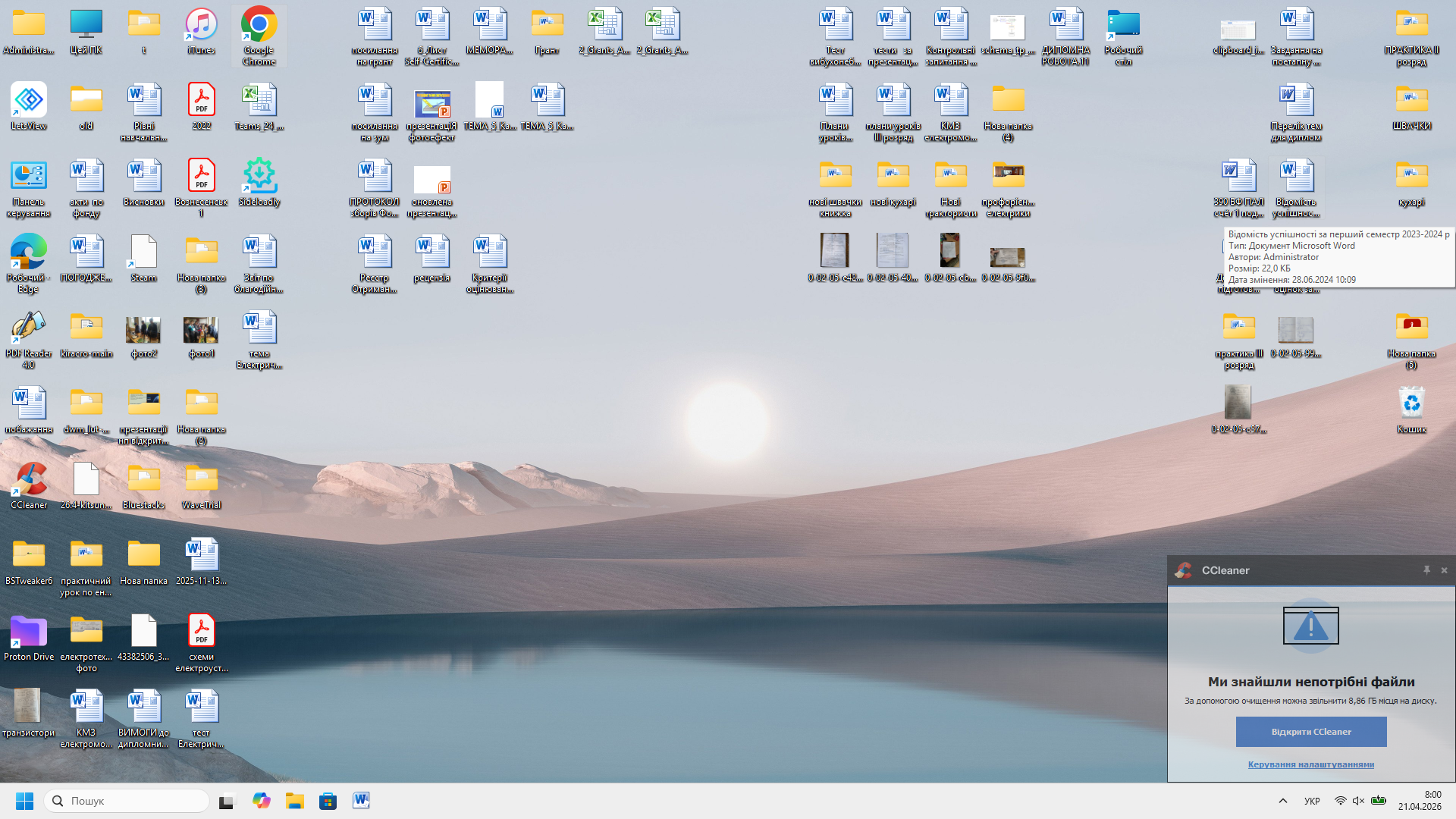This screenshot has height=819, width=1456.
Task: Select the clipboard_i image file thumbnail
Action: tap(1238, 30)
